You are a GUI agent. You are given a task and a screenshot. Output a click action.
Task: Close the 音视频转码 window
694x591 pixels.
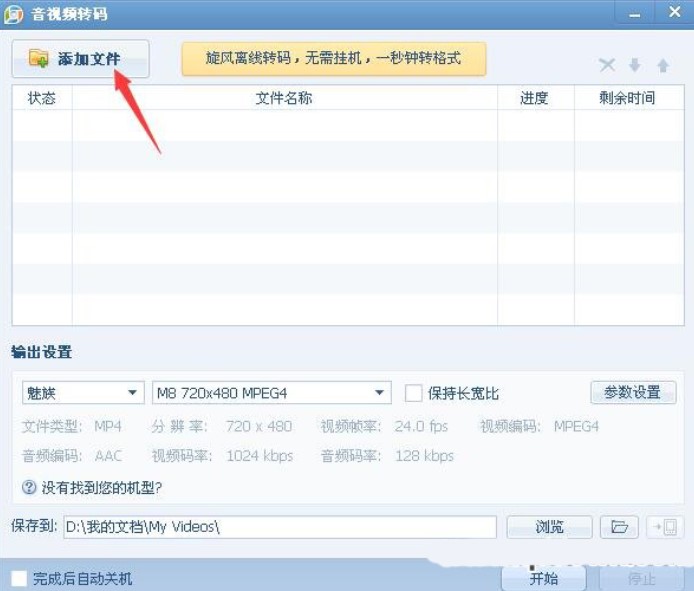(674, 12)
